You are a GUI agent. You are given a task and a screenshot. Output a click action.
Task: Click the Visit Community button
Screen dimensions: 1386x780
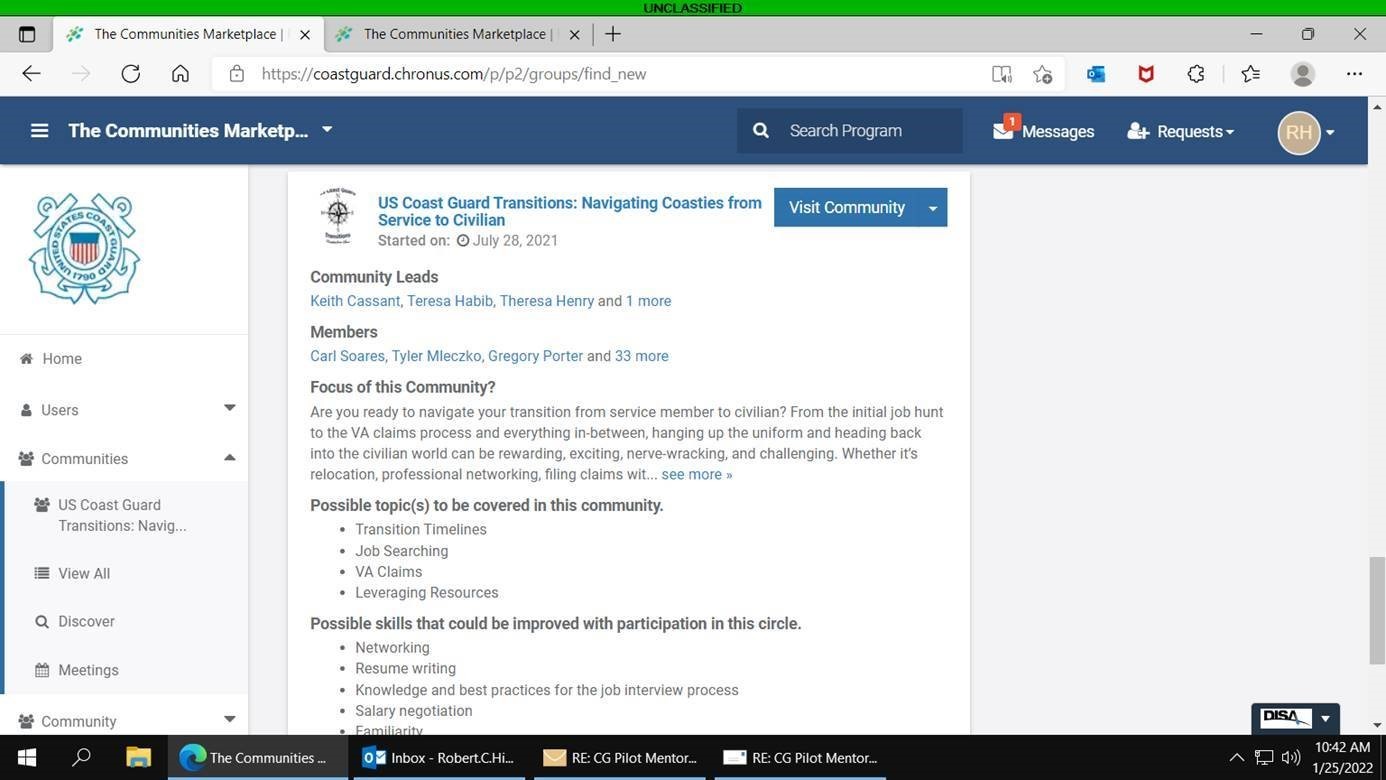(x=846, y=208)
